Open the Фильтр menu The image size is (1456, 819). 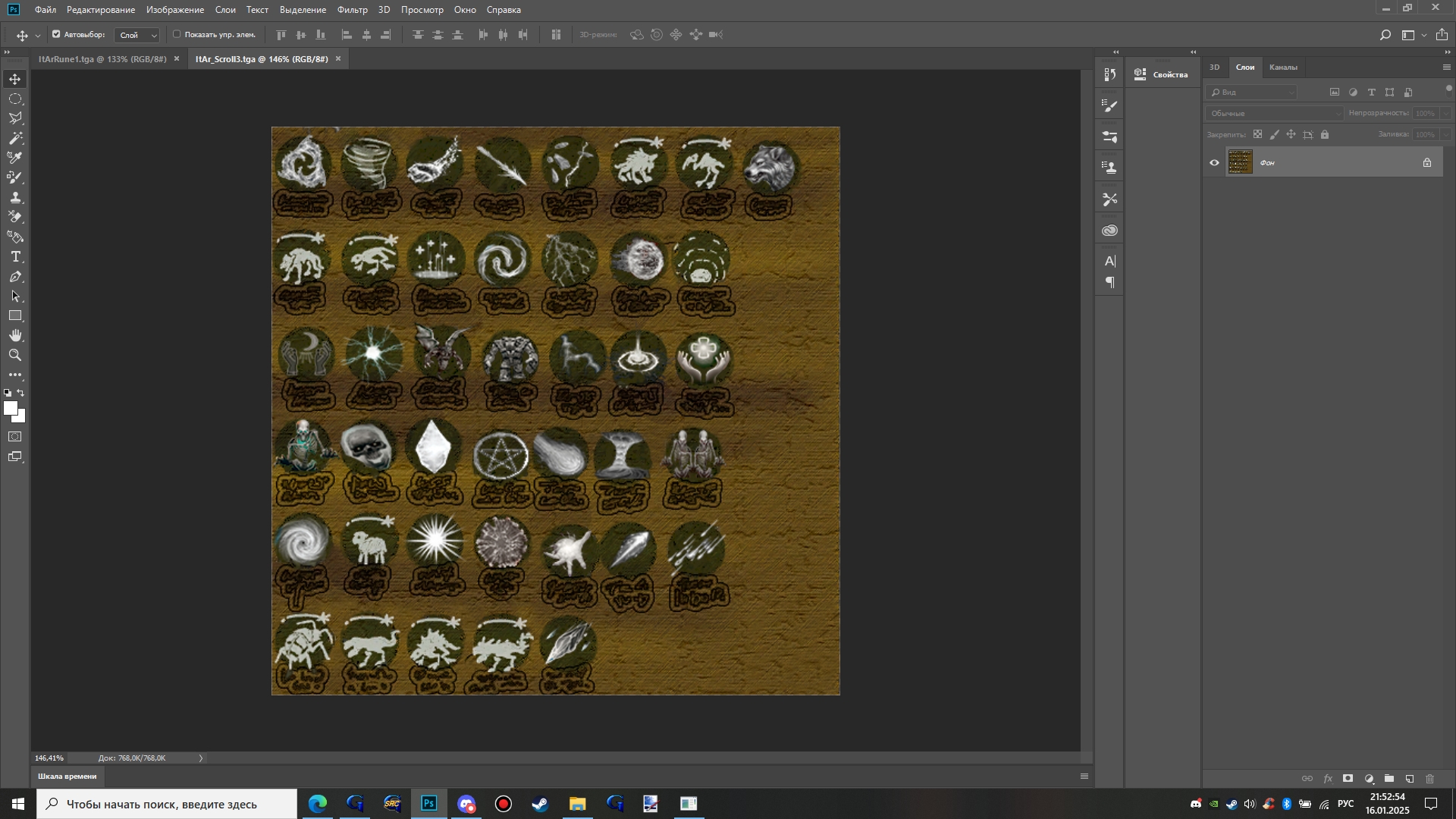pyautogui.click(x=352, y=10)
